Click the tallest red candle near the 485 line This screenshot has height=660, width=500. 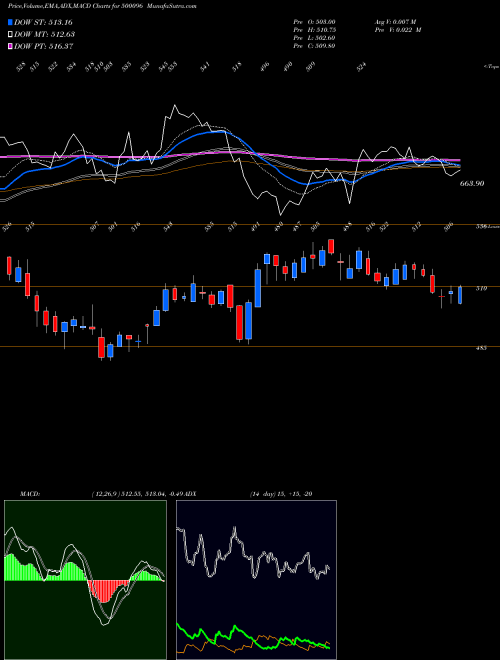(239, 322)
